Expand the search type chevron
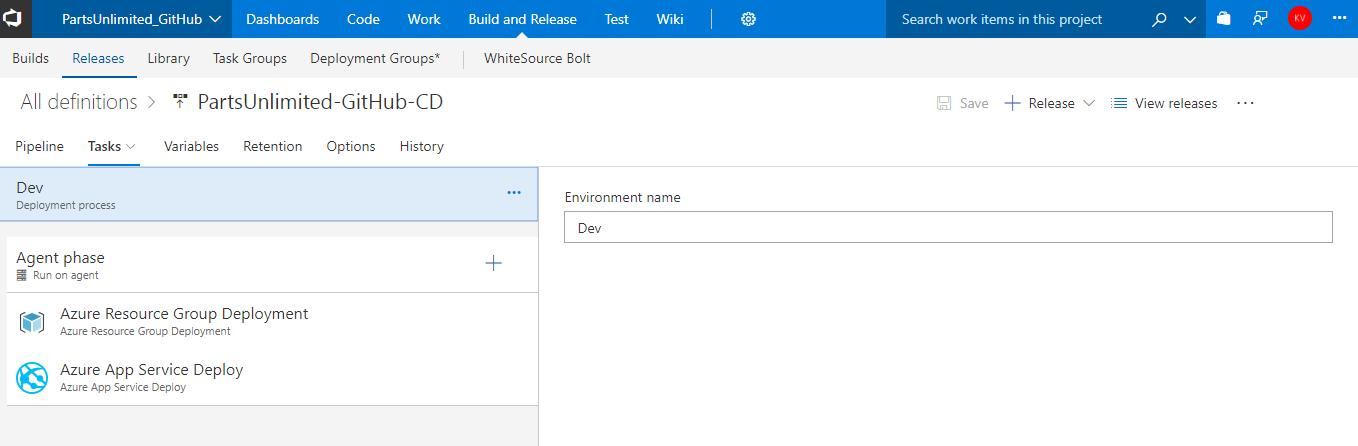The image size is (1358, 446). [x=1189, y=20]
